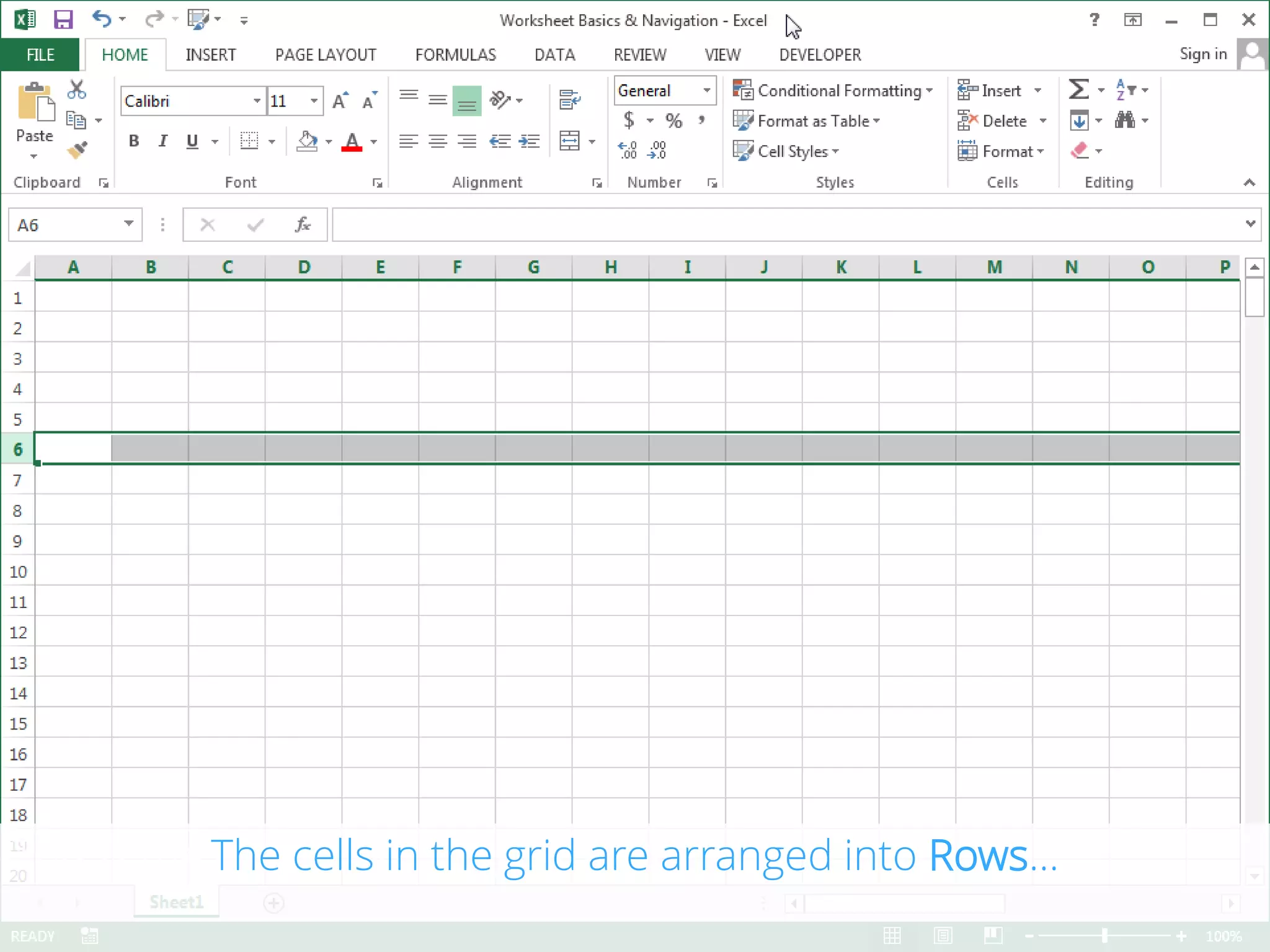
Task: Open the font size 11 dropdown
Action: point(314,101)
